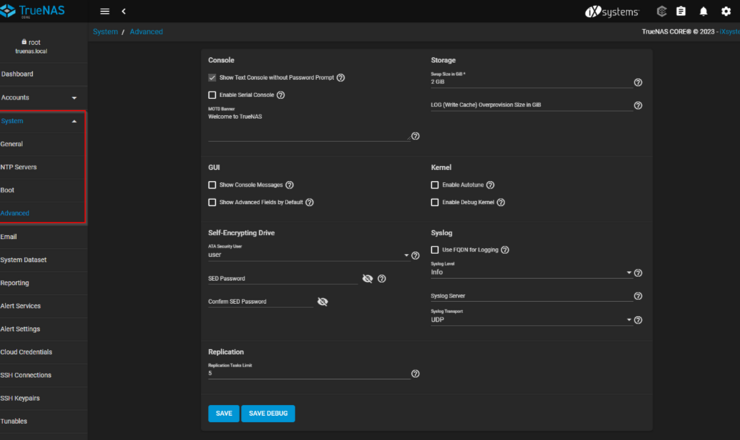Expand the Accounts sidebar section
This screenshot has width=740, height=440.
(x=42, y=98)
